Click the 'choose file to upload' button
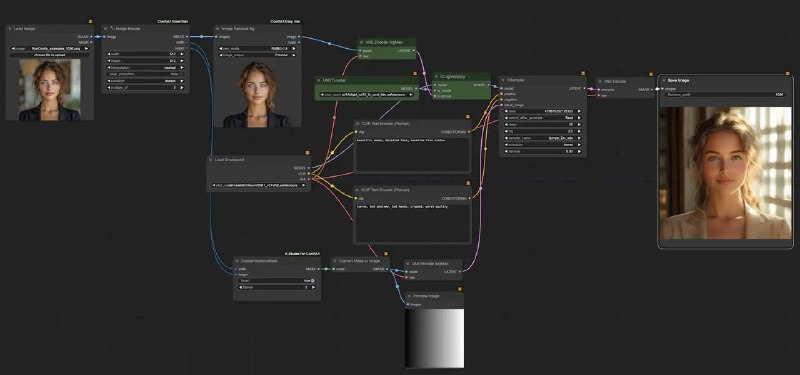Screen dimensions: 800x375 [50, 55]
